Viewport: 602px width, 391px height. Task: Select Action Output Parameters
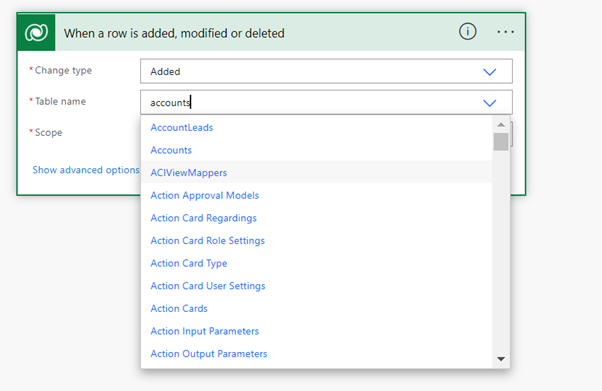[x=316, y=354]
